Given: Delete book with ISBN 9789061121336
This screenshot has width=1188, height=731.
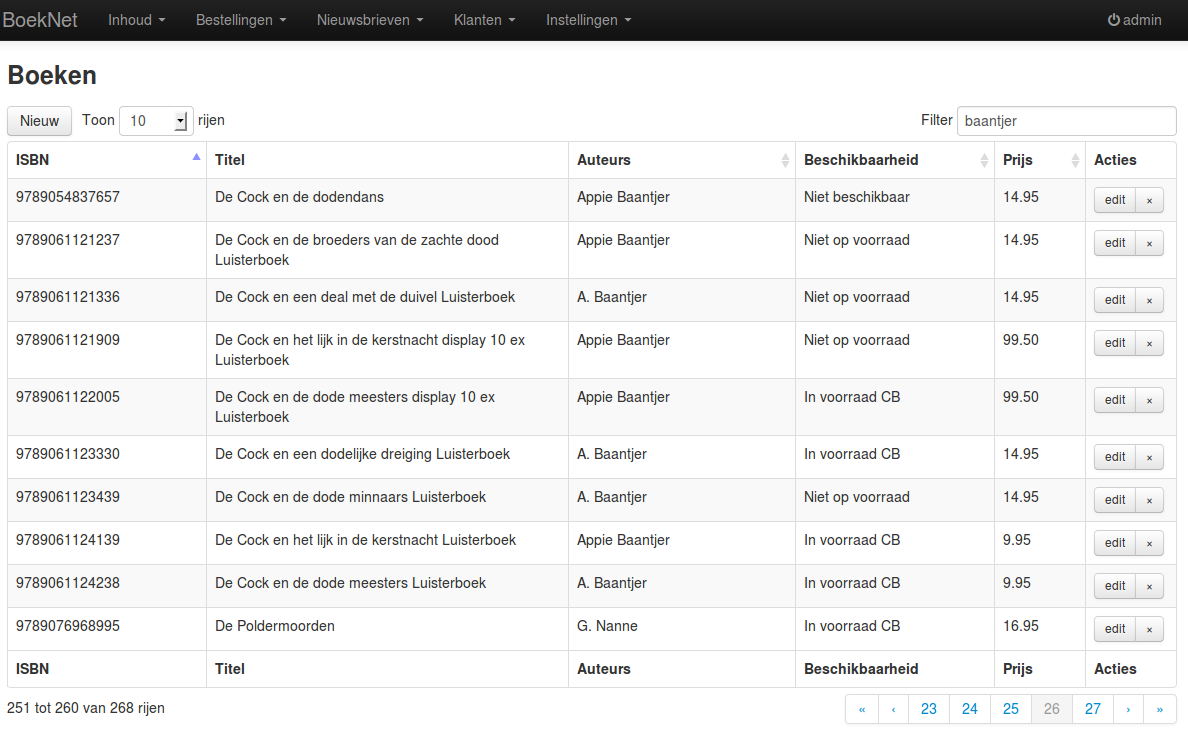Looking at the screenshot, I should click(x=1149, y=300).
